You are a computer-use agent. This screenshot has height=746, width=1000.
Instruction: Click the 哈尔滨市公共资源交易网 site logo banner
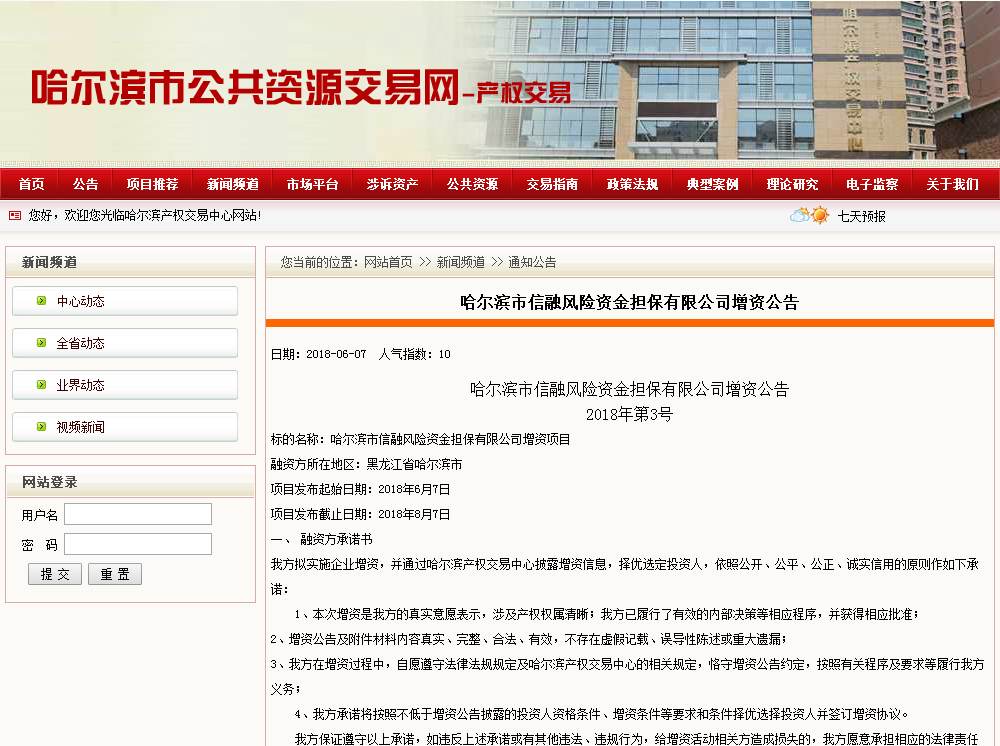(x=301, y=87)
